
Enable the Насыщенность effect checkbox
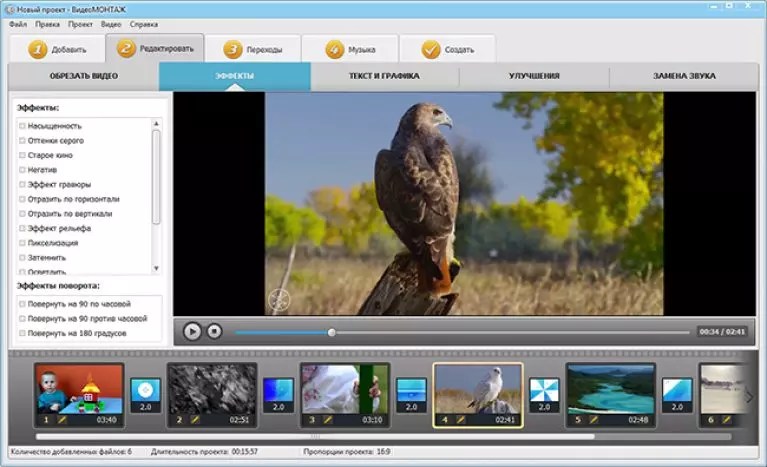[x=22, y=126]
